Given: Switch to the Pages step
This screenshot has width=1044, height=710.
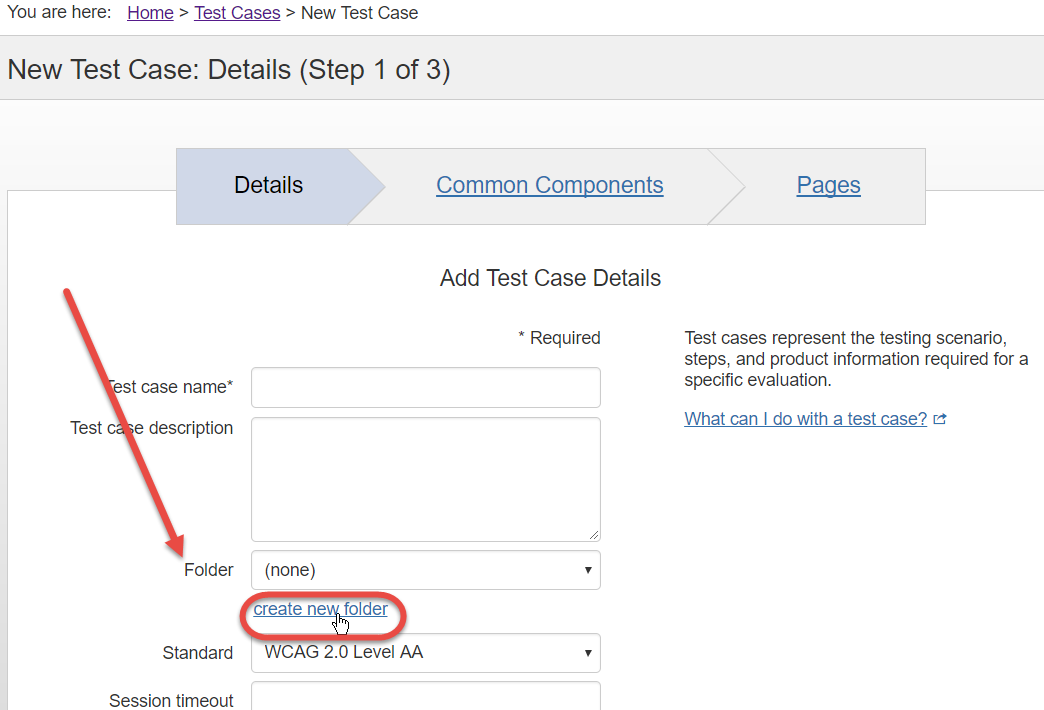Looking at the screenshot, I should [828, 186].
